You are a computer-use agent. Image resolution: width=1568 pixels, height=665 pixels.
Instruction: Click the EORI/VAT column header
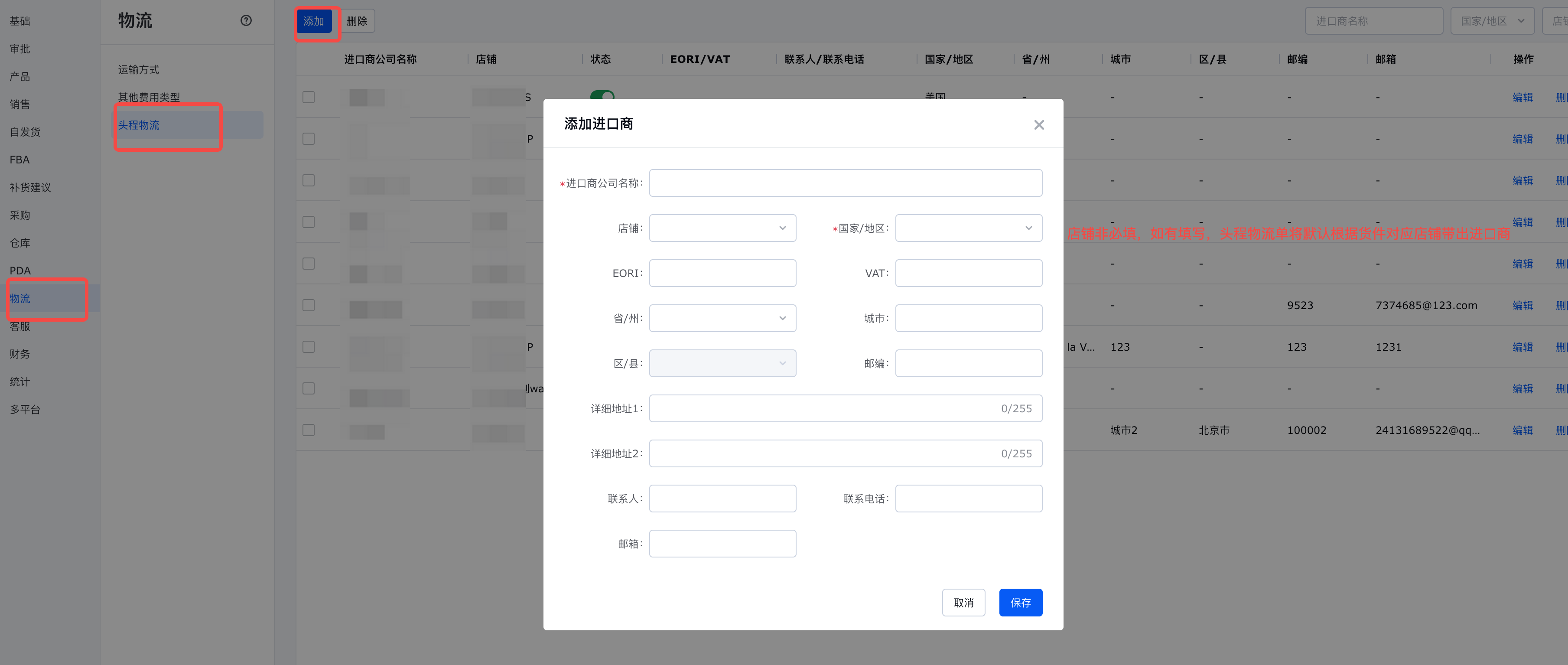pos(699,59)
